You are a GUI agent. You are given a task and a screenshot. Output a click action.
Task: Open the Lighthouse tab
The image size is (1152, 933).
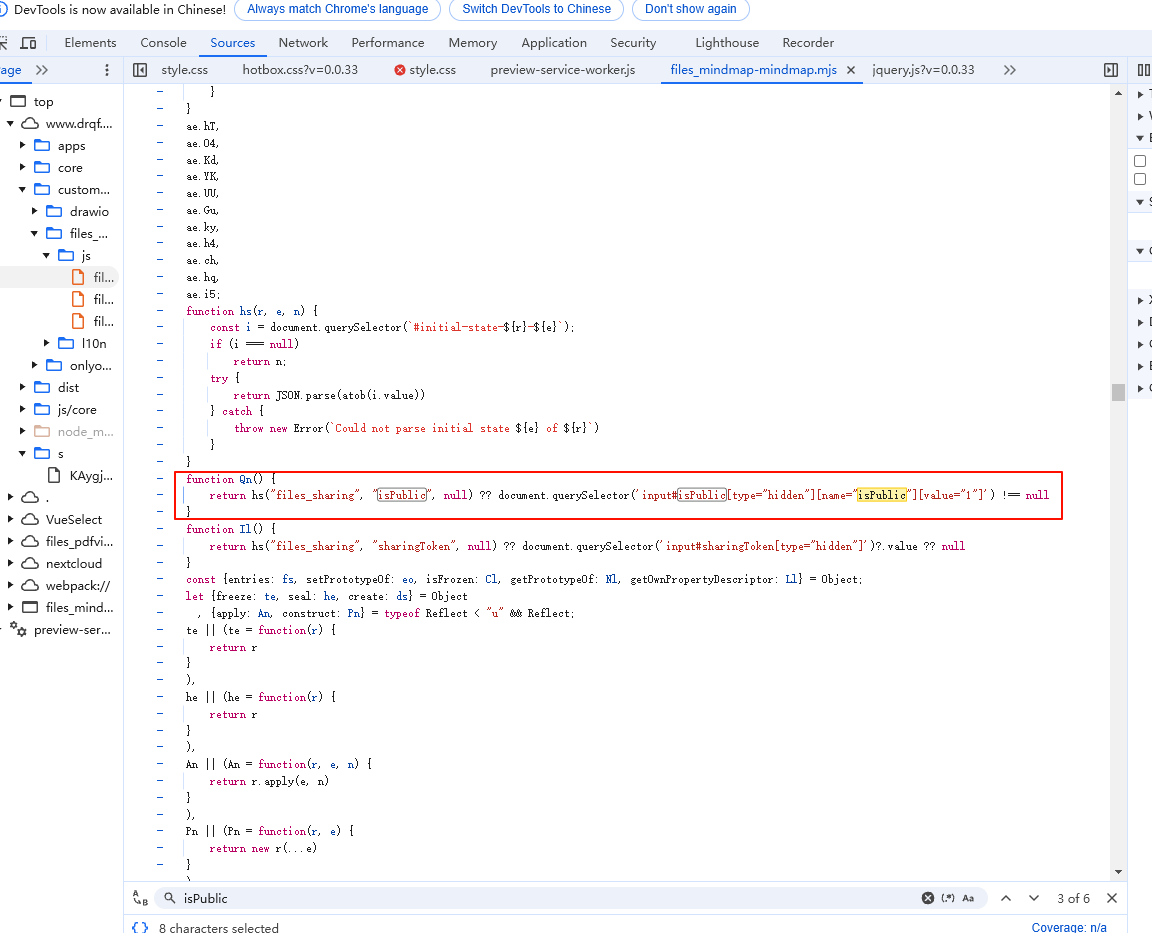tap(727, 43)
